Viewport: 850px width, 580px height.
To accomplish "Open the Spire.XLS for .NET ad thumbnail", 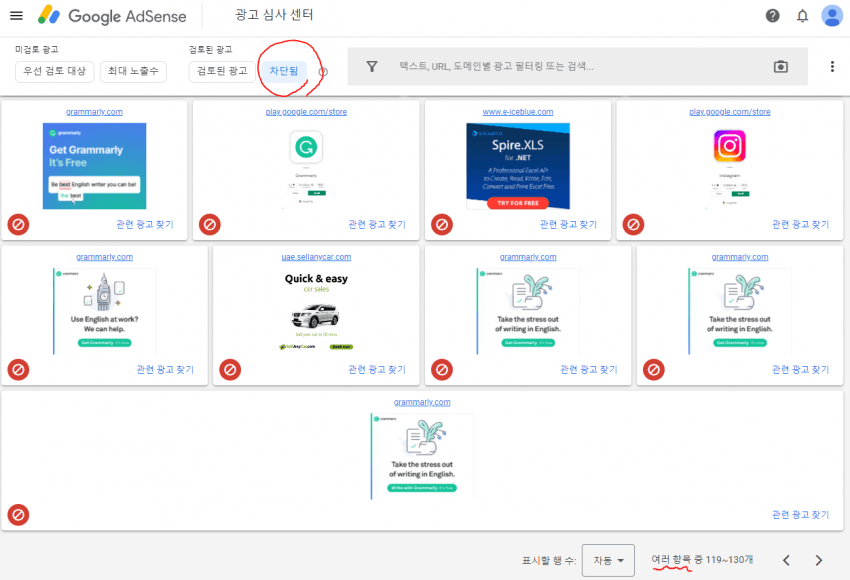I will pos(518,166).
